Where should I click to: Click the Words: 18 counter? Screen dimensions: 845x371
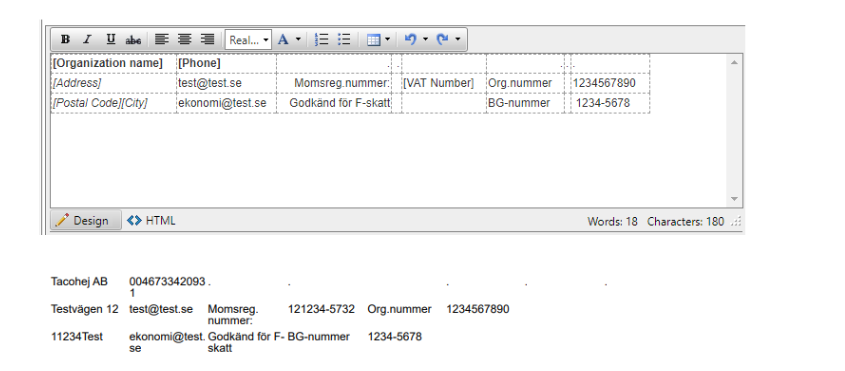click(612, 221)
